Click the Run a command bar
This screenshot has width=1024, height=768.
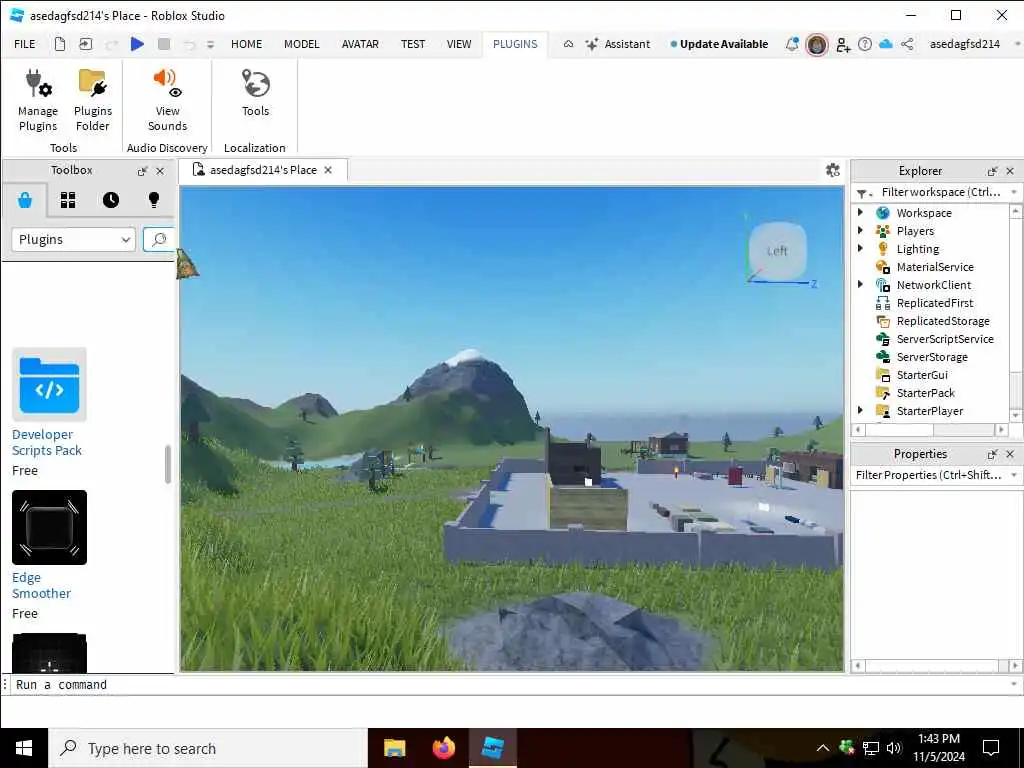click(511, 684)
